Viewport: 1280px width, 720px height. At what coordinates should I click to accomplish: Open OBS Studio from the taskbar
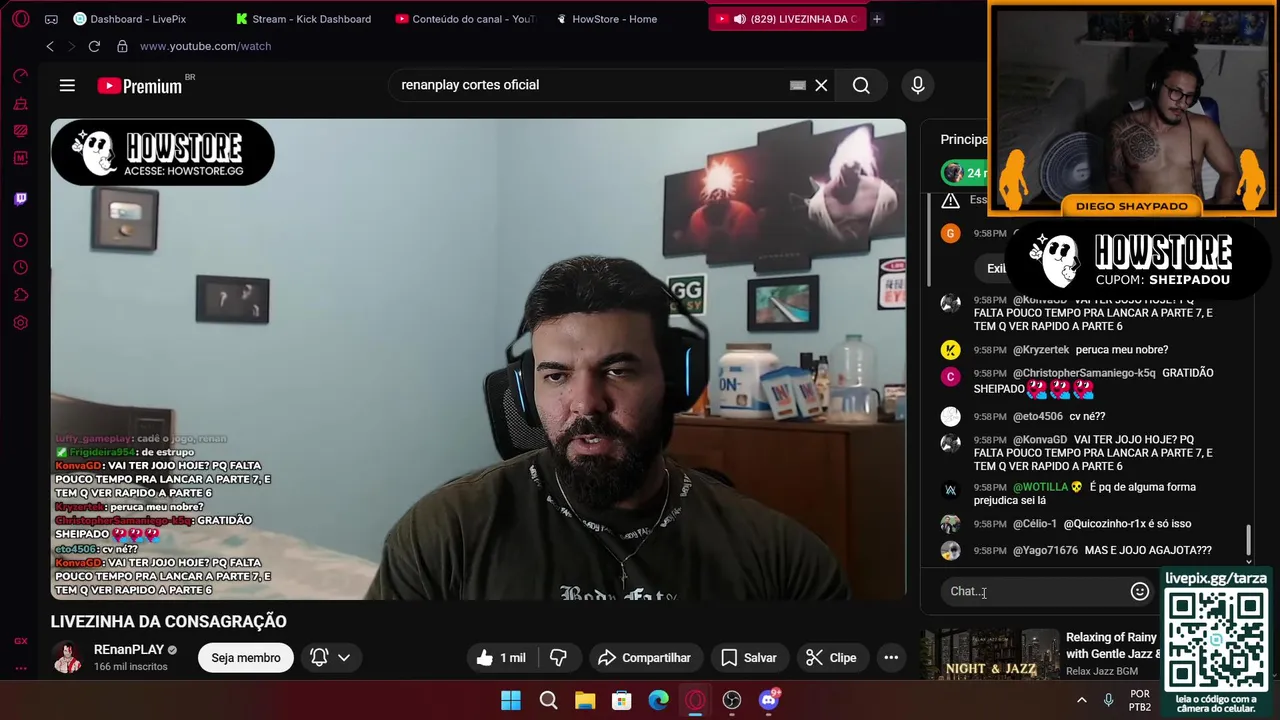[x=732, y=700]
